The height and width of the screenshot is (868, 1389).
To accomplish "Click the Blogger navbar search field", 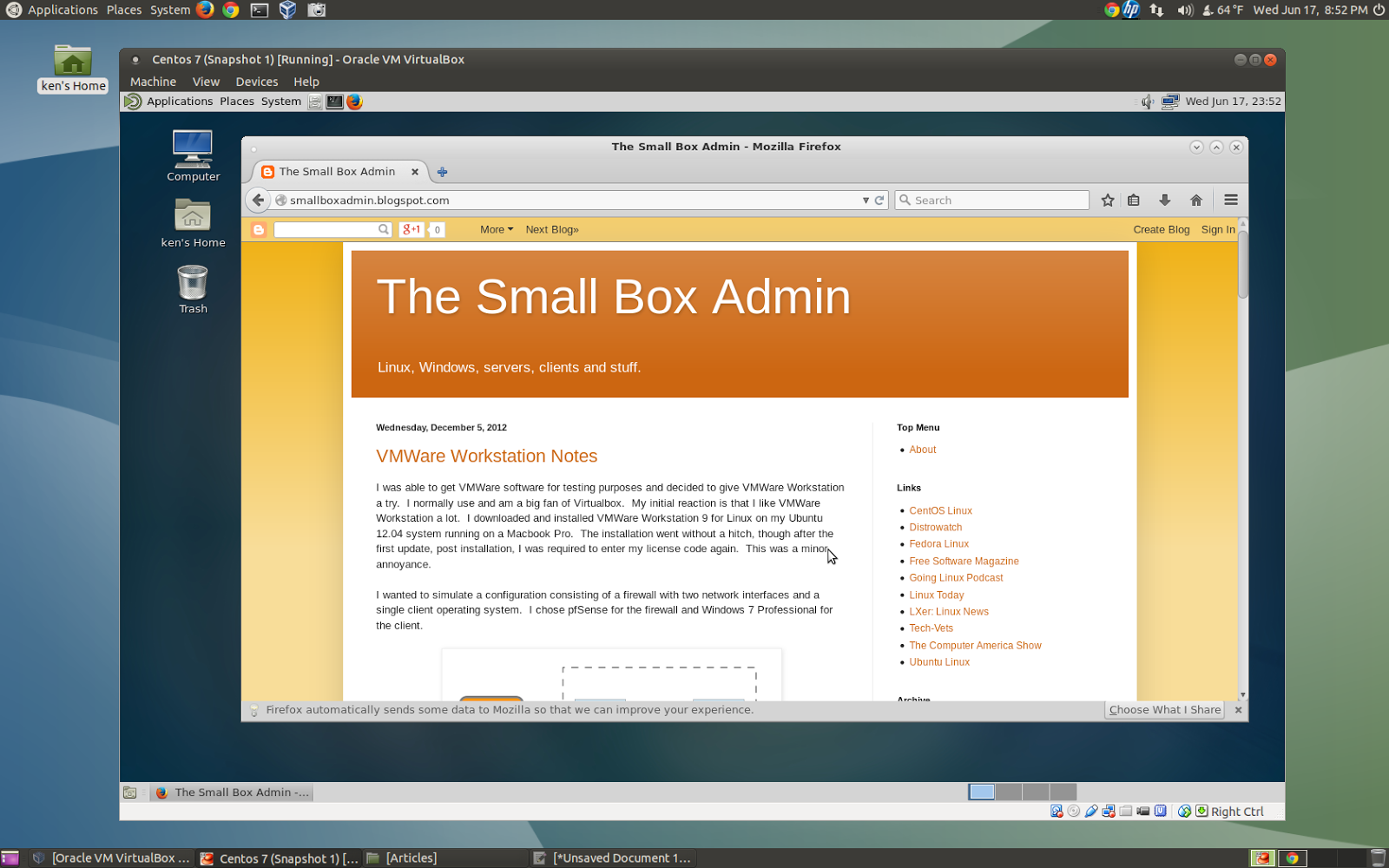I will (x=332, y=229).
